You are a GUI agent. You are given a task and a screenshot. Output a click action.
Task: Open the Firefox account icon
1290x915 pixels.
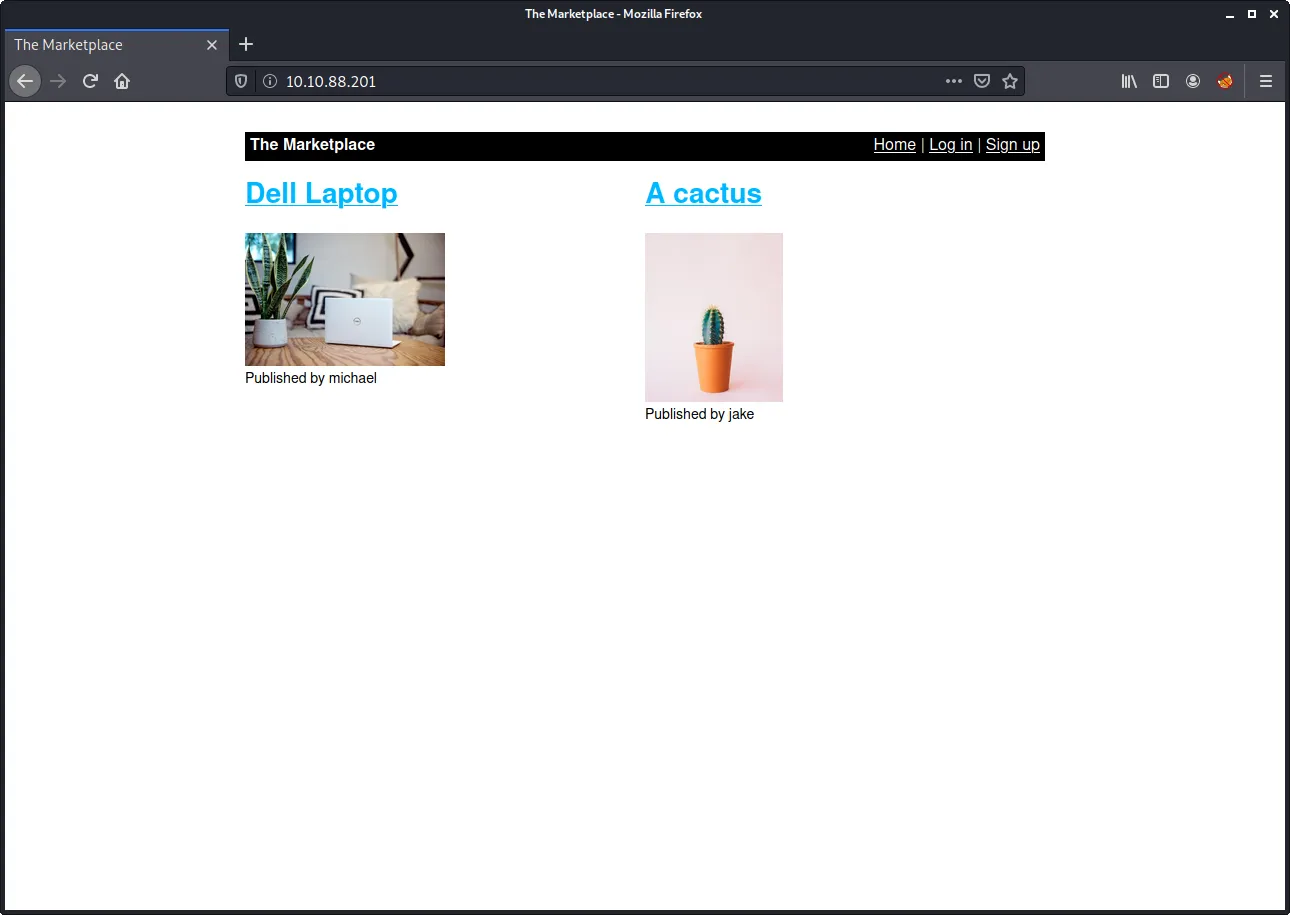pyautogui.click(x=1193, y=81)
